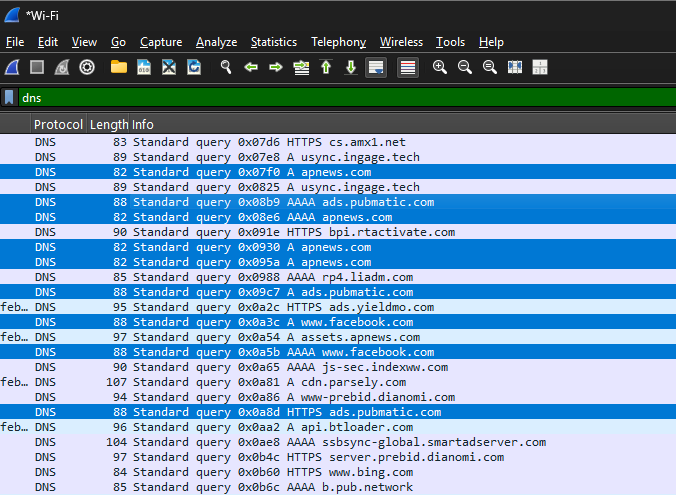The height and width of the screenshot is (495, 676).
Task: Close this capture file icon
Action: click(x=169, y=67)
